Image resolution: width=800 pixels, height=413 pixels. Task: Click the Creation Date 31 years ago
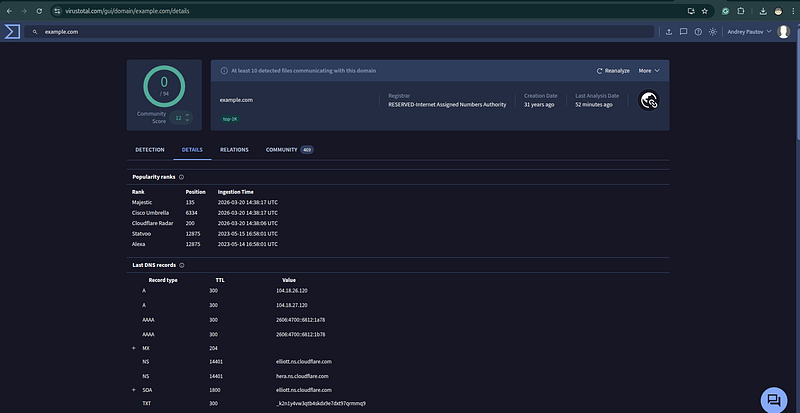tap(539, 105)
